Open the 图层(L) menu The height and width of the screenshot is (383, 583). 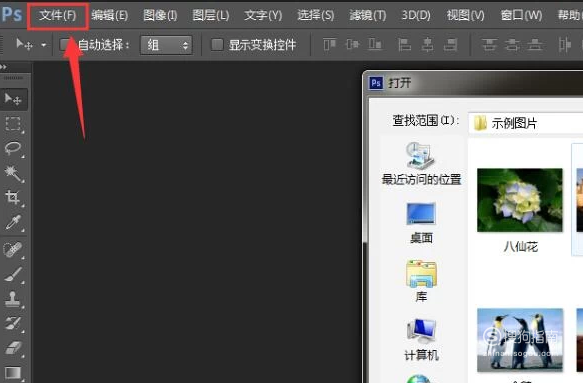coord(211,16)
